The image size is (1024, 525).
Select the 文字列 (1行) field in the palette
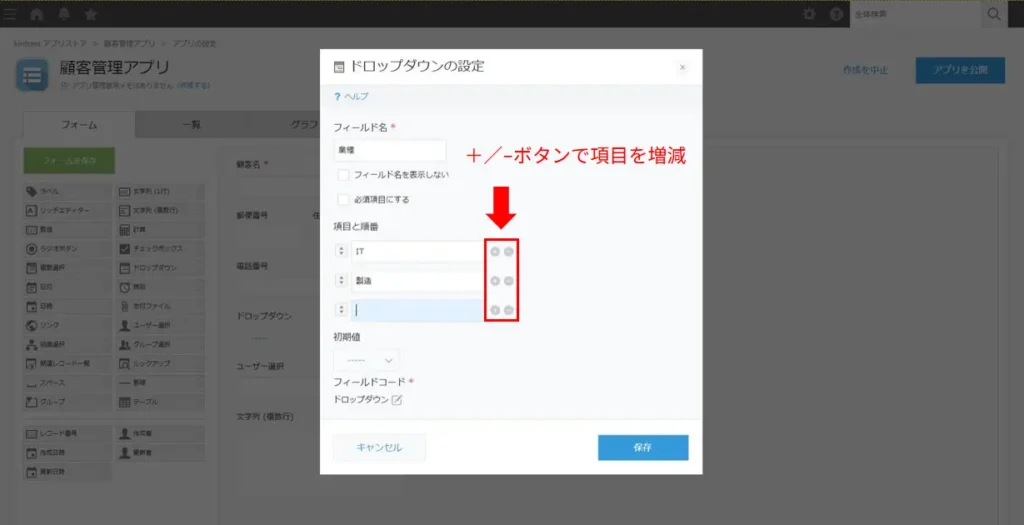point(161,191)
